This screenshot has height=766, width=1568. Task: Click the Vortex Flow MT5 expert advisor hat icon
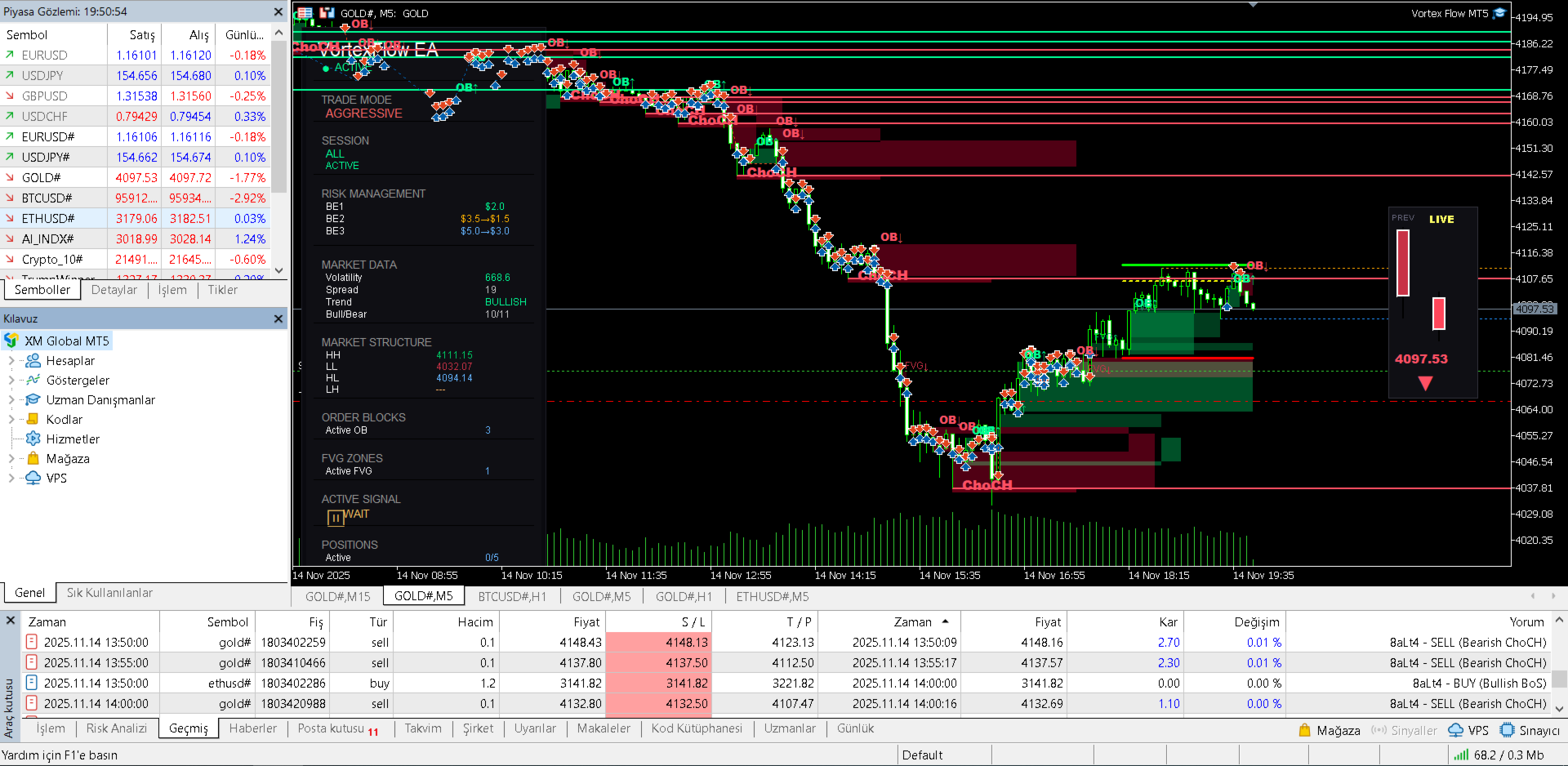(1499, 13)
